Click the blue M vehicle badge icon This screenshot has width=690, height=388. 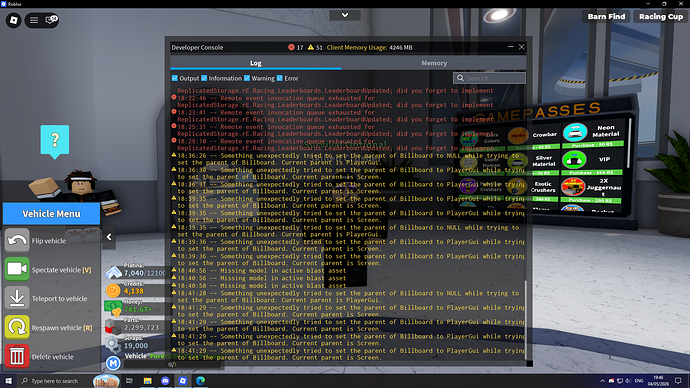pos(113,363)
